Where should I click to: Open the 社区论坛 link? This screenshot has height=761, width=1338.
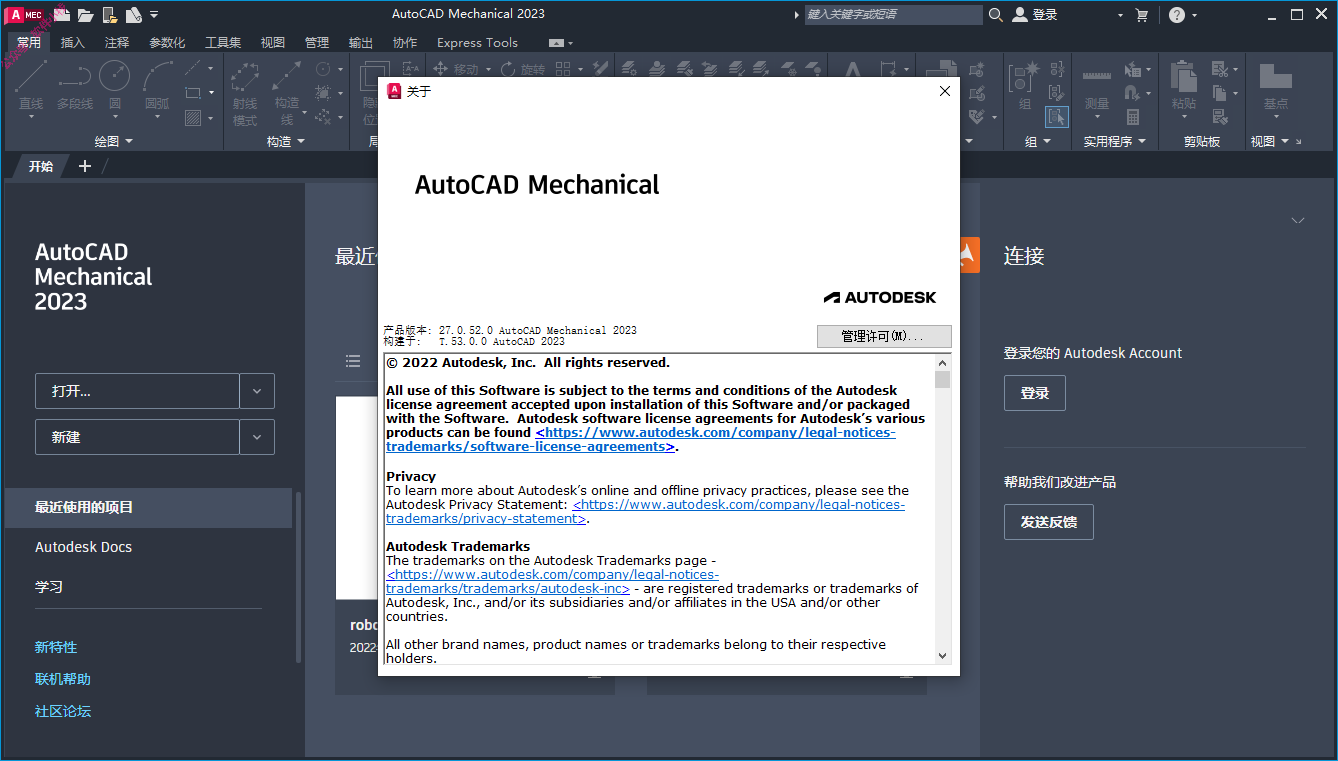63,711
